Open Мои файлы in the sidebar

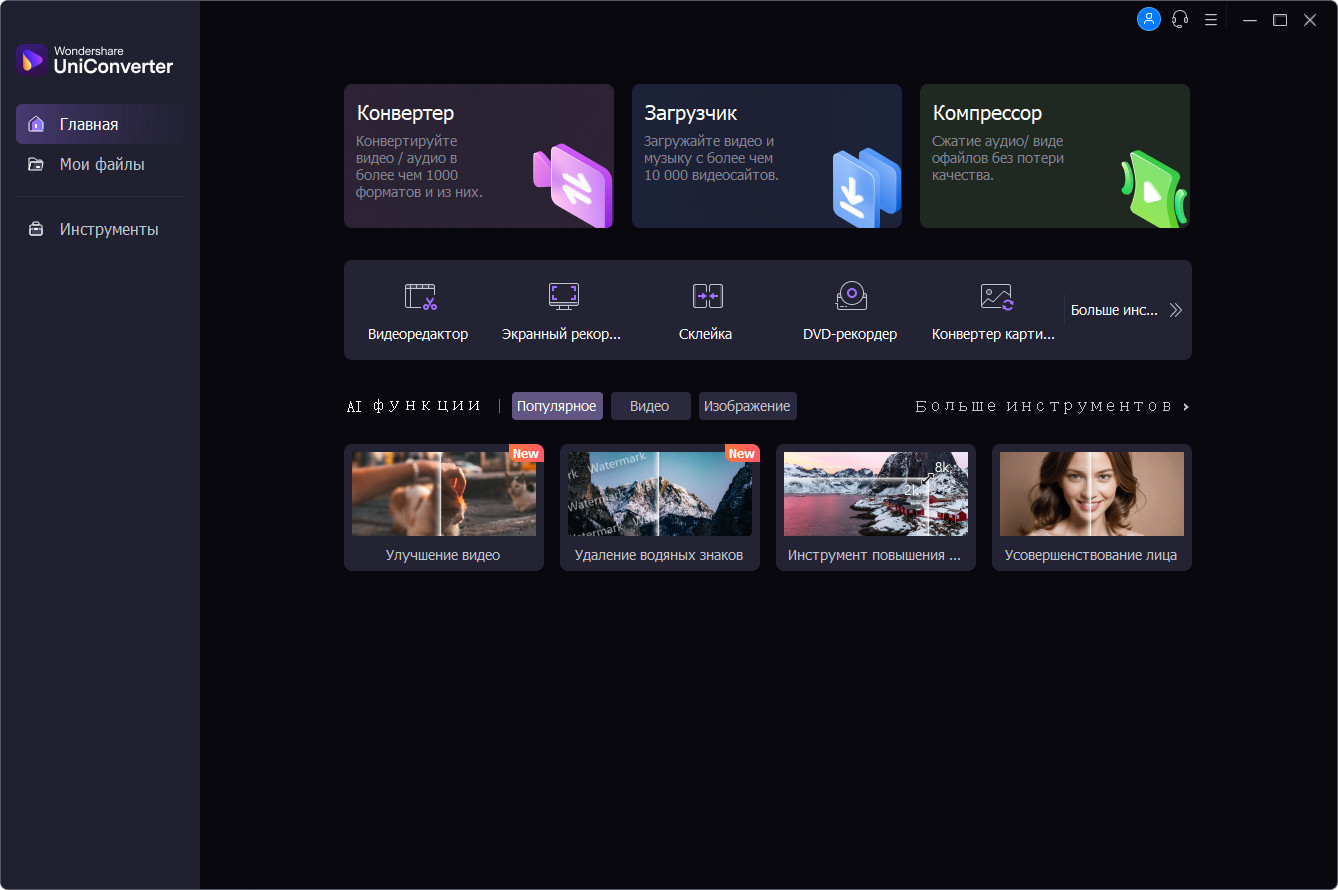(100, 164)
